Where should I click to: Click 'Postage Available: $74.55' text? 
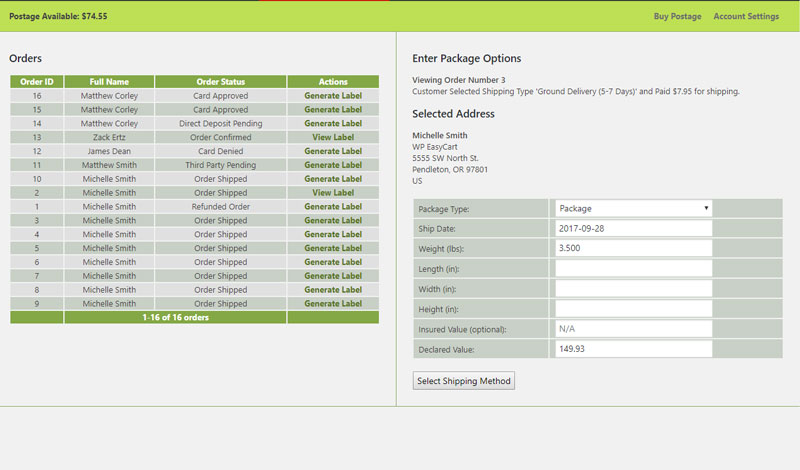(58, 16)
